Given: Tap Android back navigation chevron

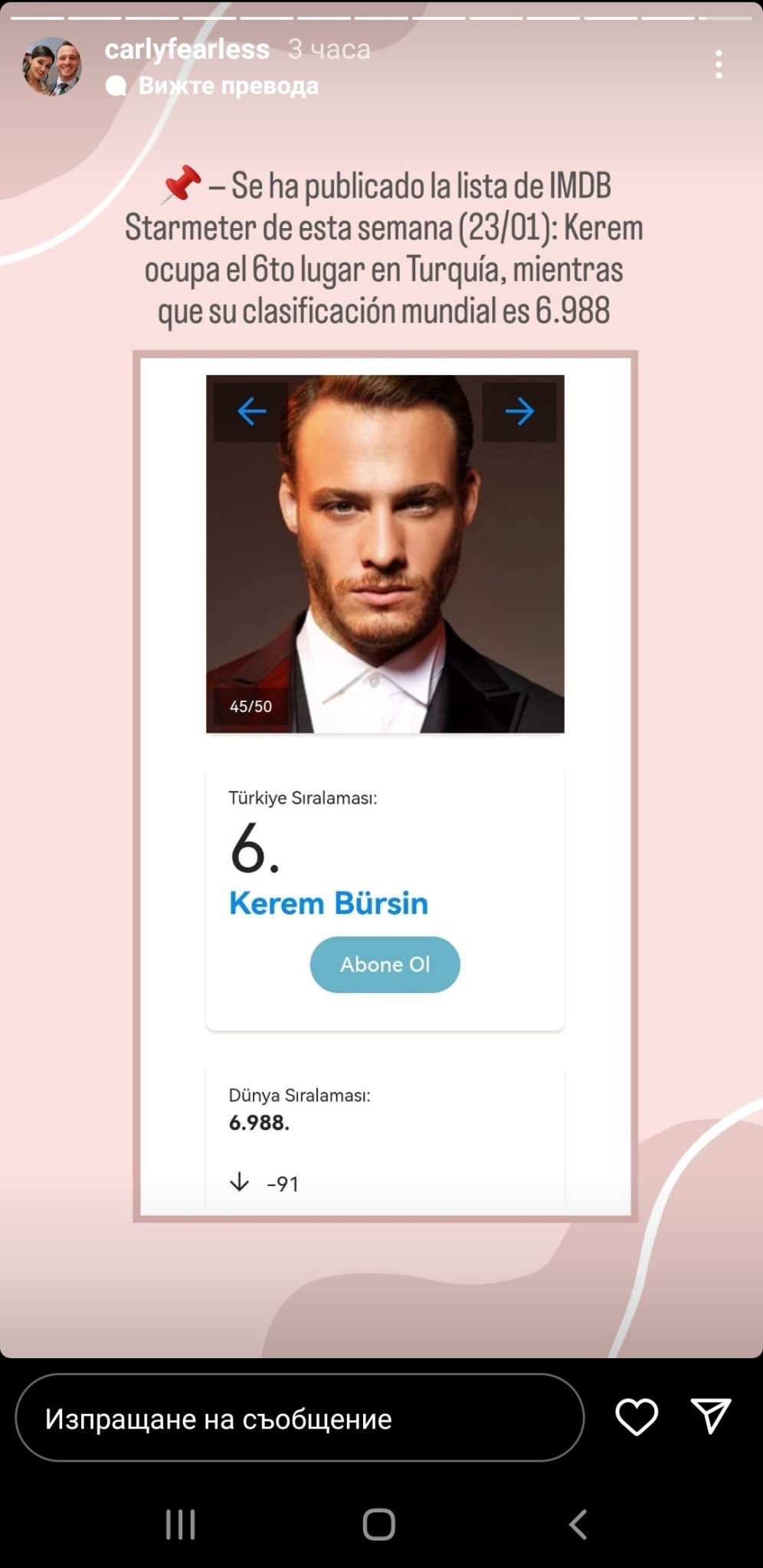Looking at the screenshot, I should click(578, 1524).
